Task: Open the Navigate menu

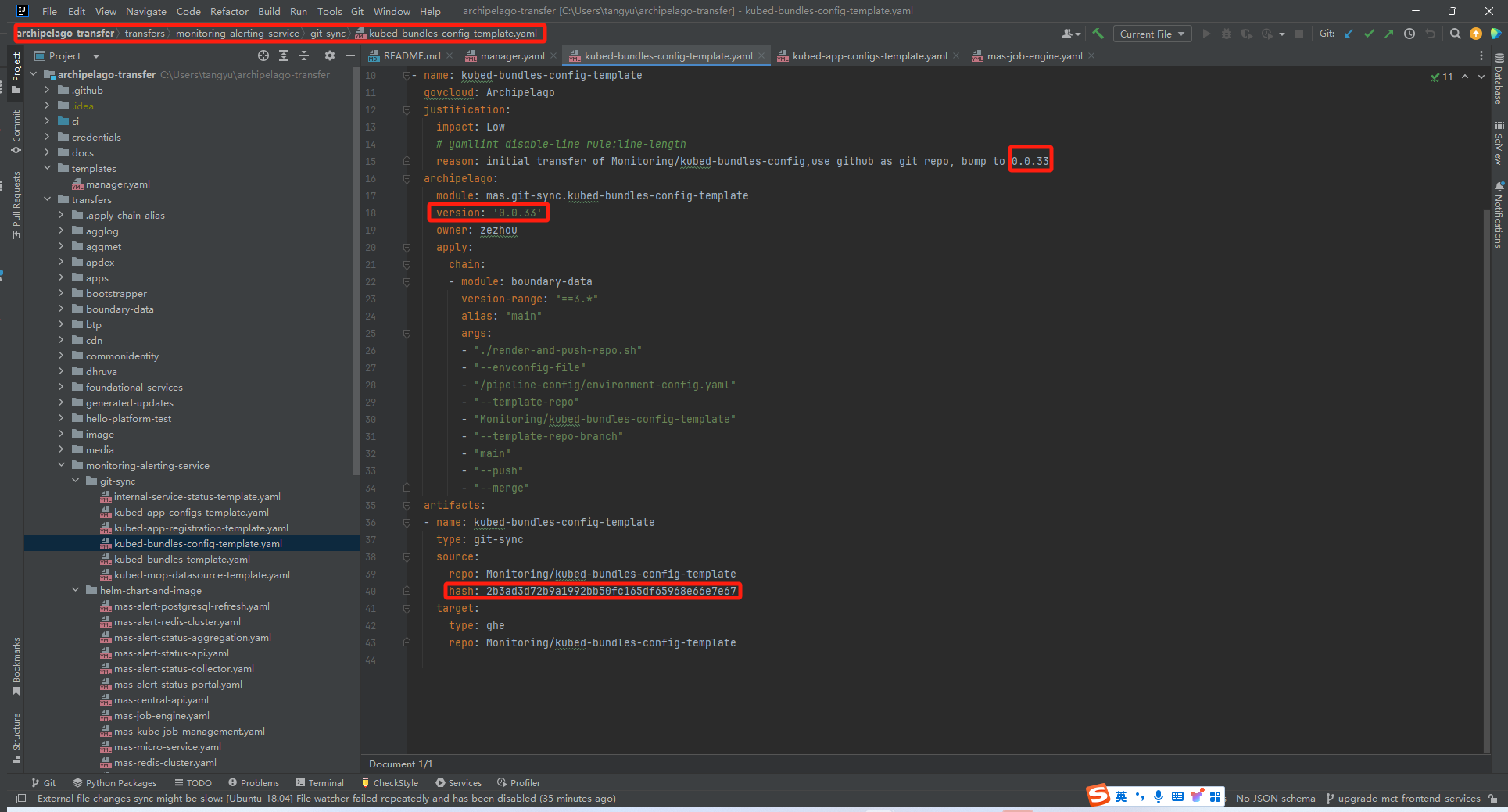Action: click(x=146, y=11)
